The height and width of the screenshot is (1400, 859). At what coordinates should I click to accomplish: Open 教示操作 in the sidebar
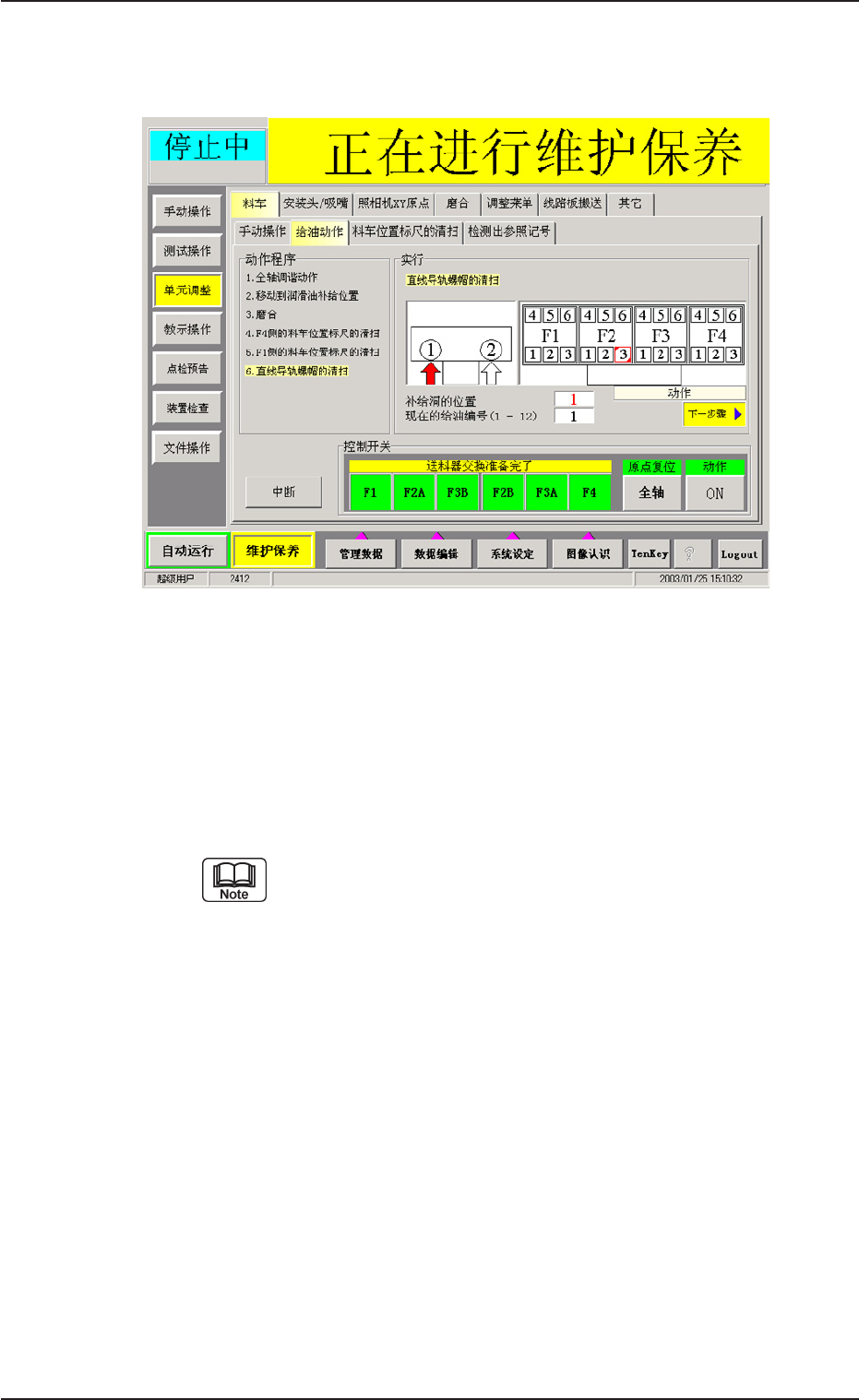[x=187, y=329]
